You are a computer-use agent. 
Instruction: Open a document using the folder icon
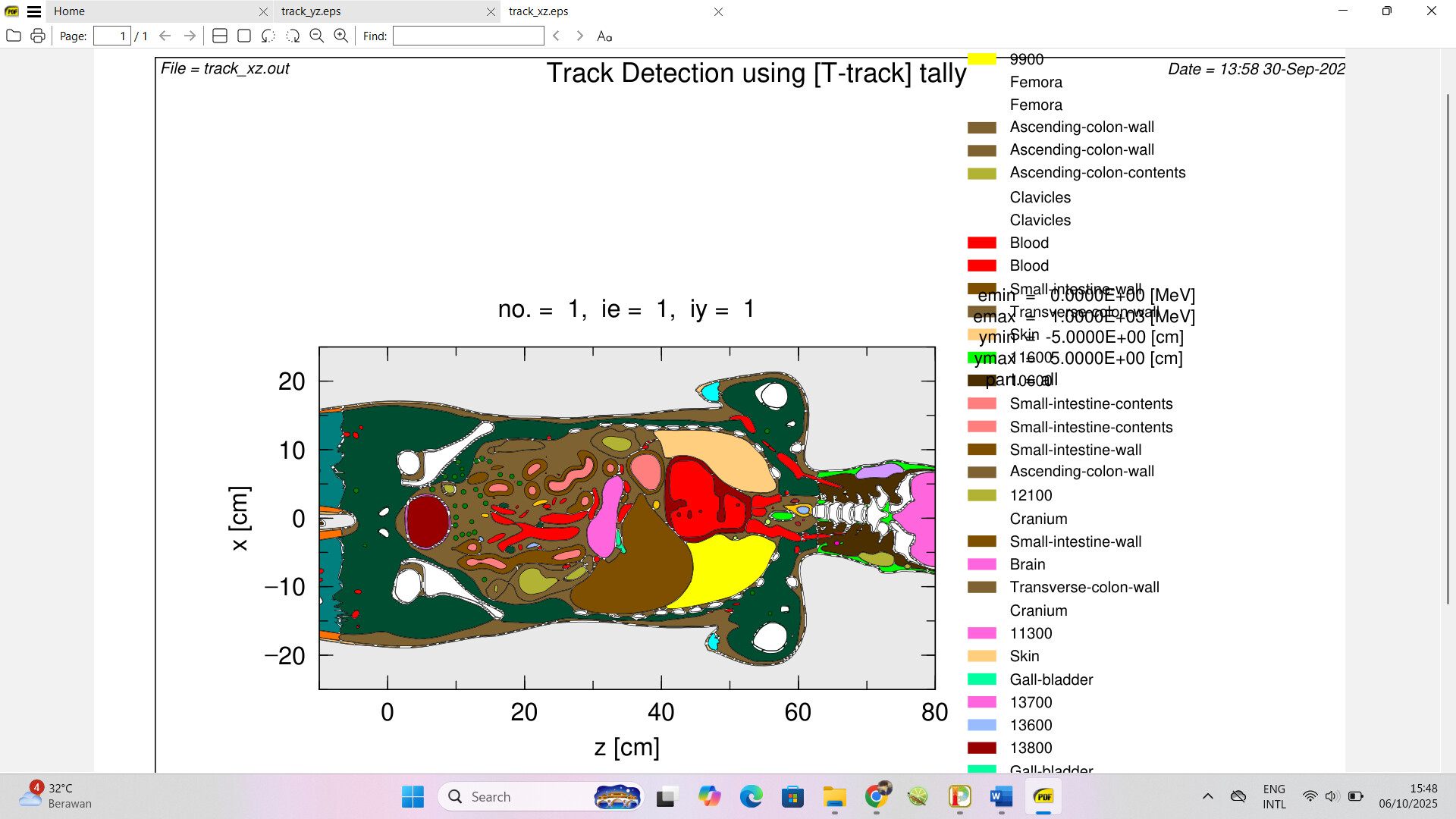pos(14,36)
